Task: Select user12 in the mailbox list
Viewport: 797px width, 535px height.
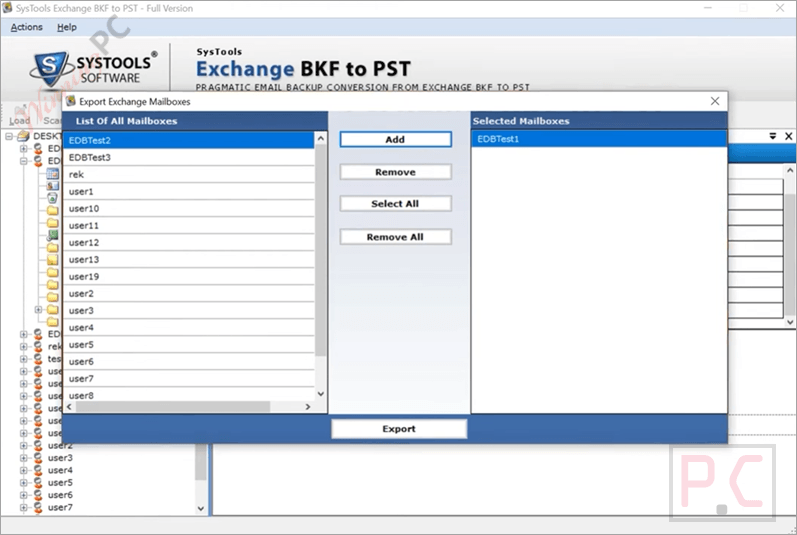Action: click(189, 243)
